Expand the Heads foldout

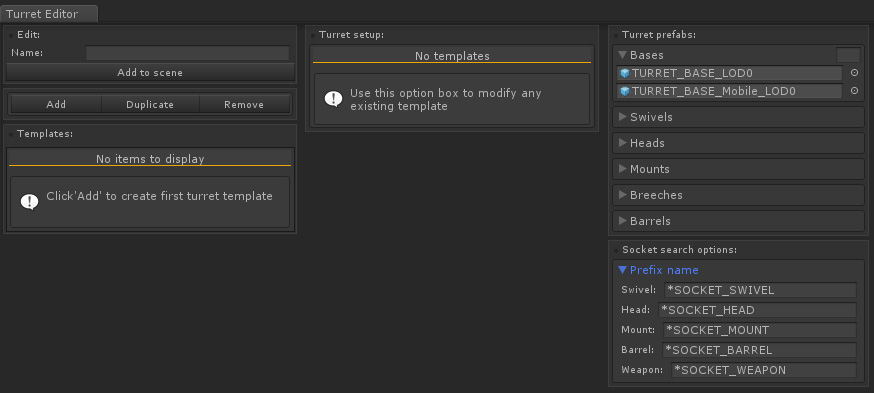[623, 143]
